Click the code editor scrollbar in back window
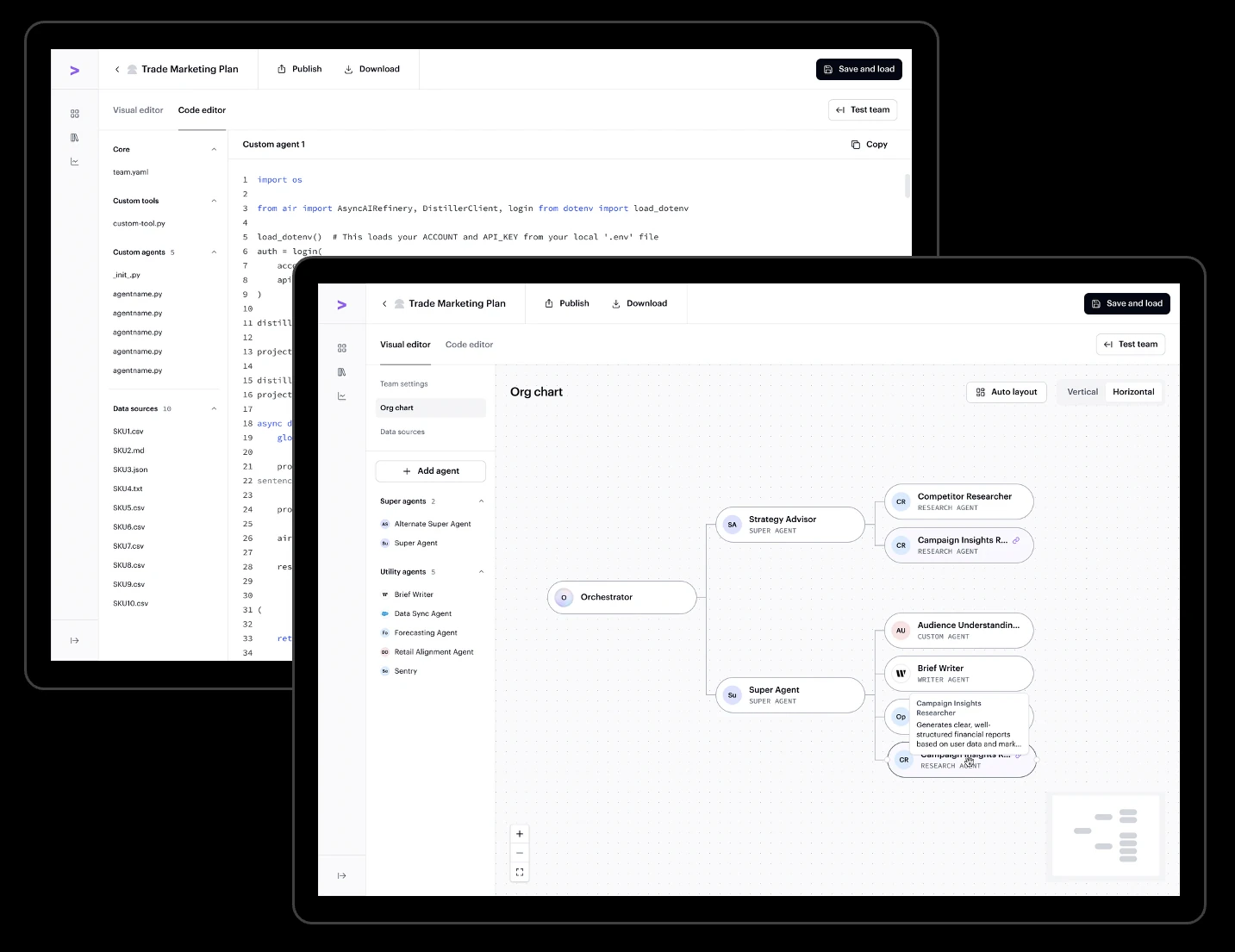The width and height of the screenshot is (1235, 952). click(908, 186)
